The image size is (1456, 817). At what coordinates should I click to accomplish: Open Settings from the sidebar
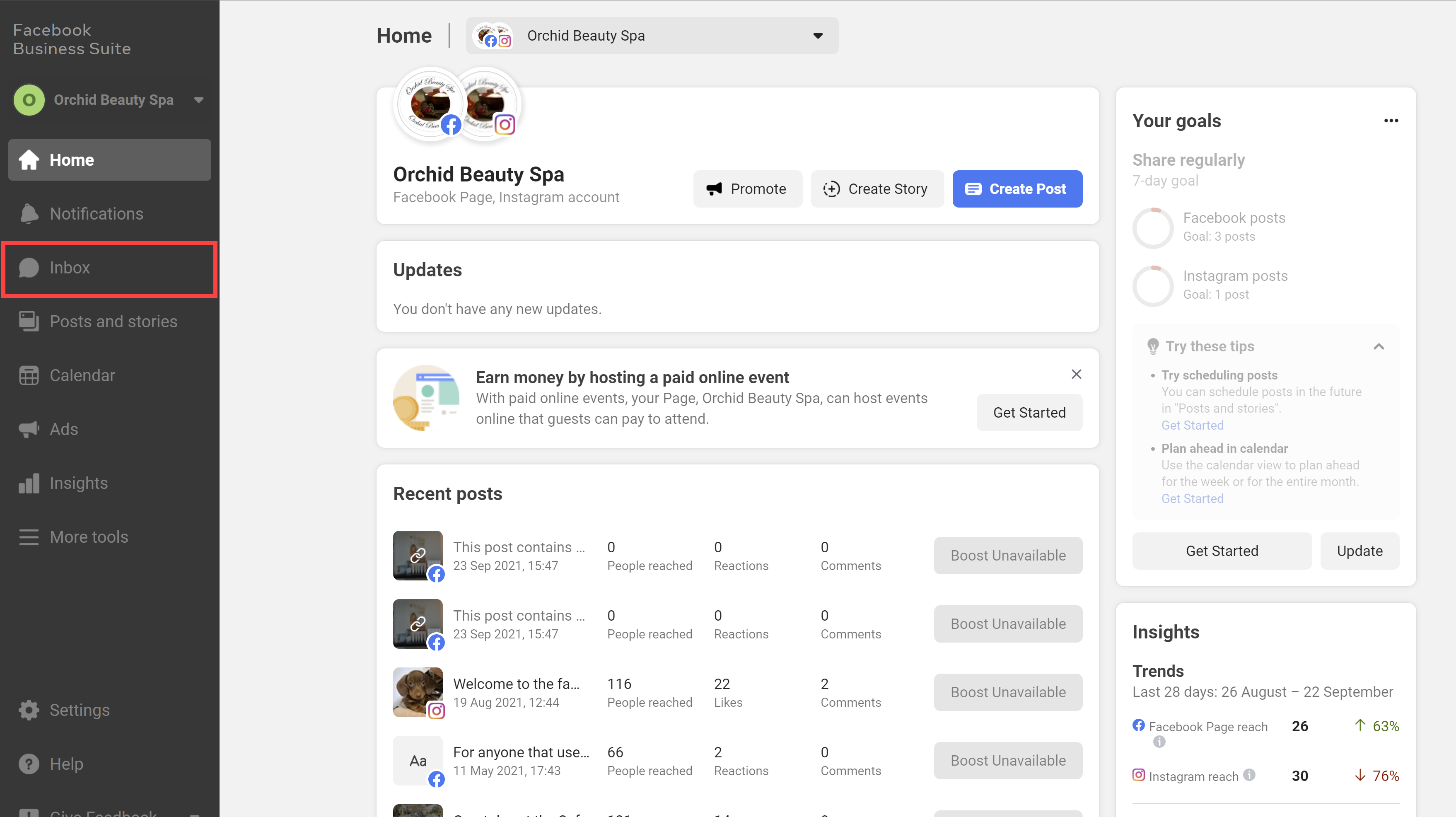[x=110, y=710]
